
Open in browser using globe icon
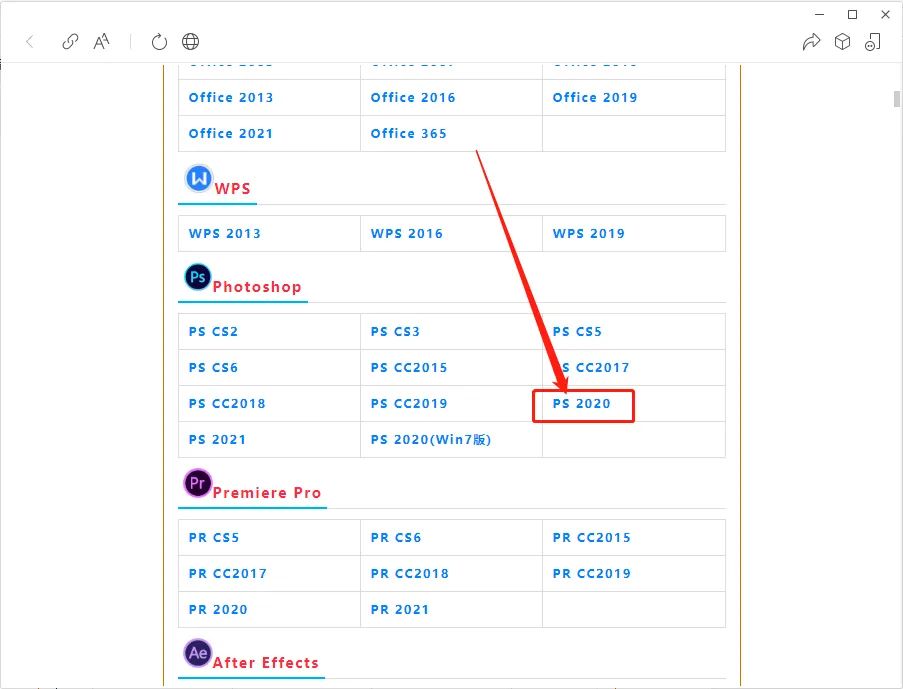coord(191,41)
